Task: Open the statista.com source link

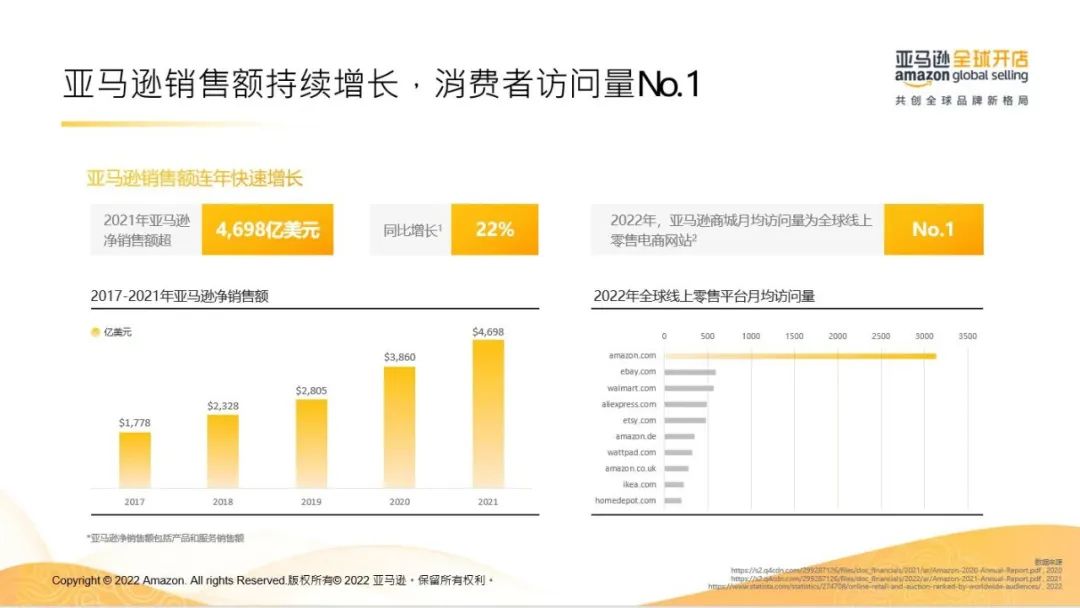Action: [x=885, y=587]
